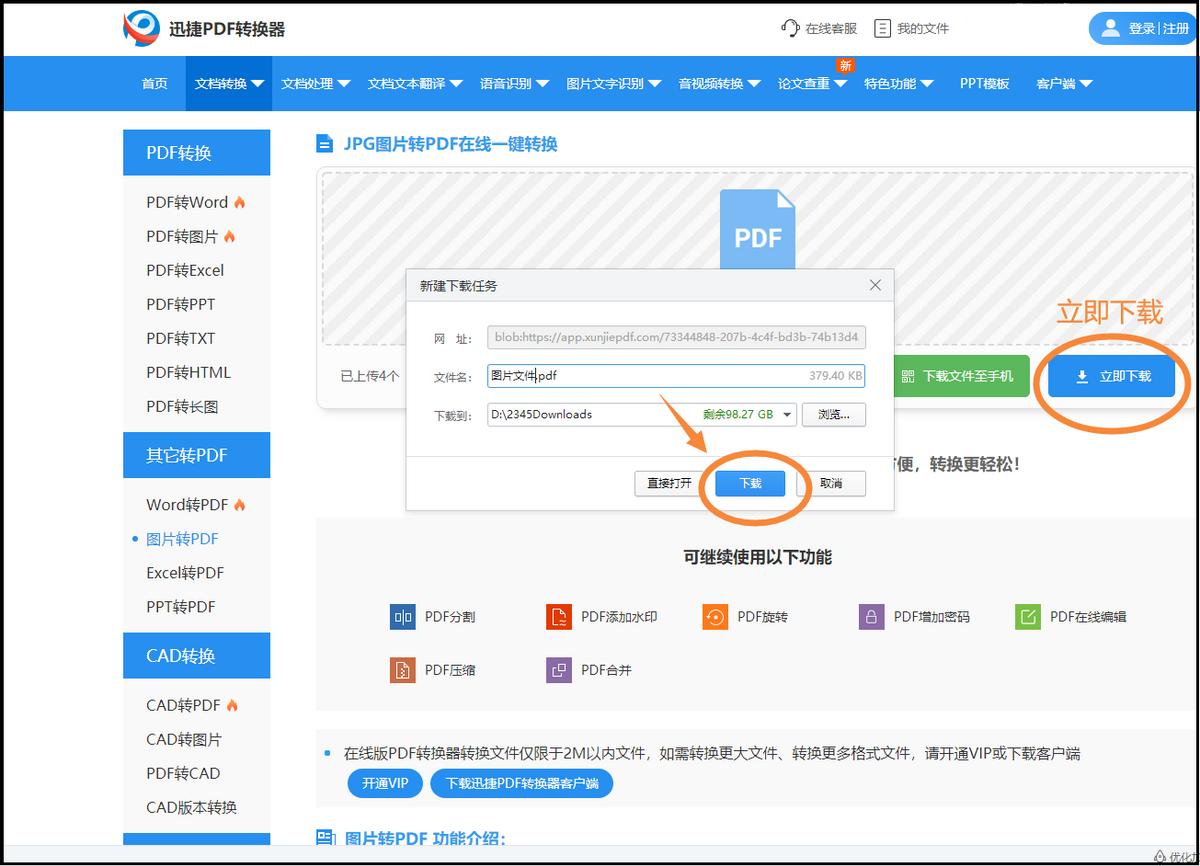Image resolution: width=1200 pixels, height=866 pixels.
Task: Click the 迅捷PDF转换器 logo
Action: (140, 28)
